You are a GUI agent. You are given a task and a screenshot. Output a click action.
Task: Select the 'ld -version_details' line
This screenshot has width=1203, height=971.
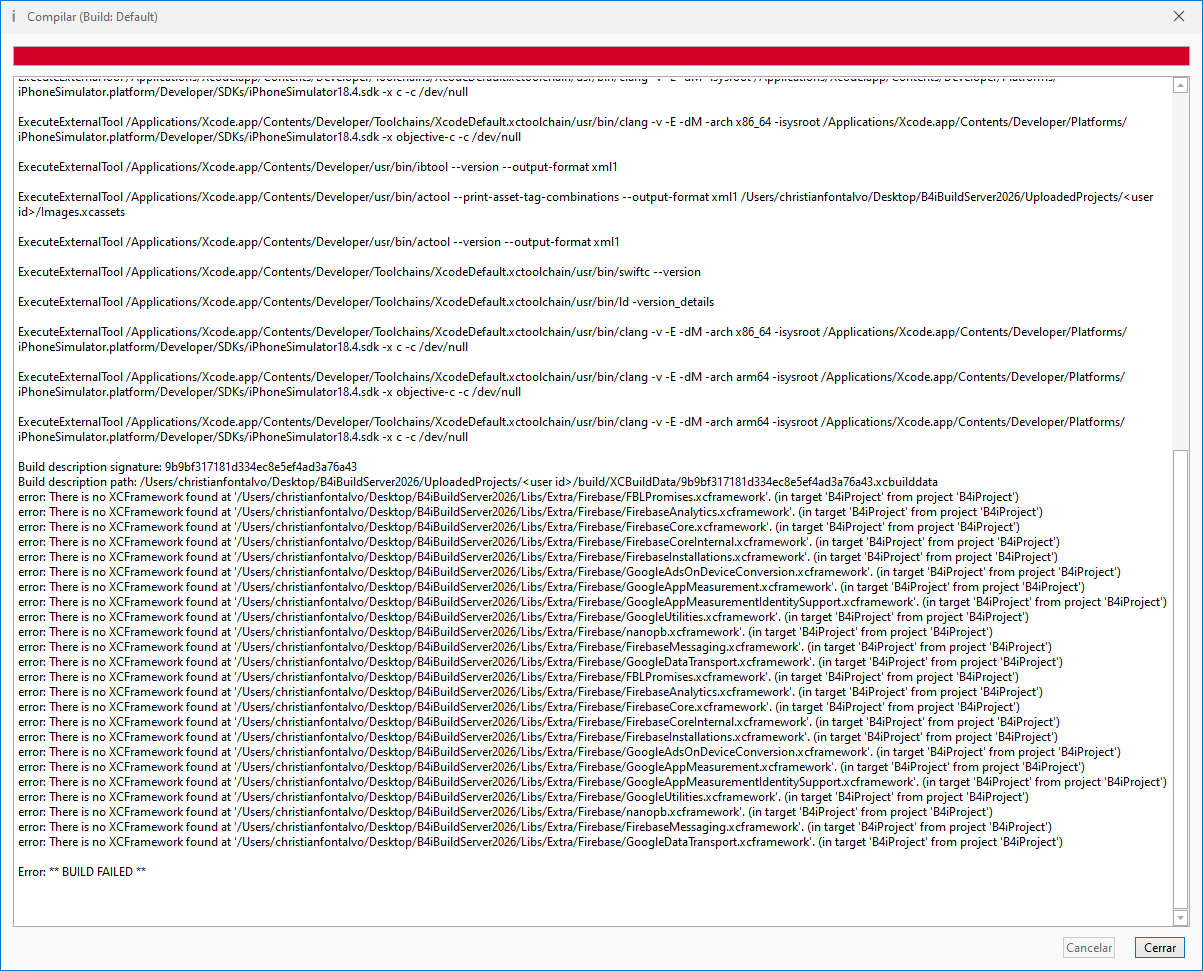366,302
